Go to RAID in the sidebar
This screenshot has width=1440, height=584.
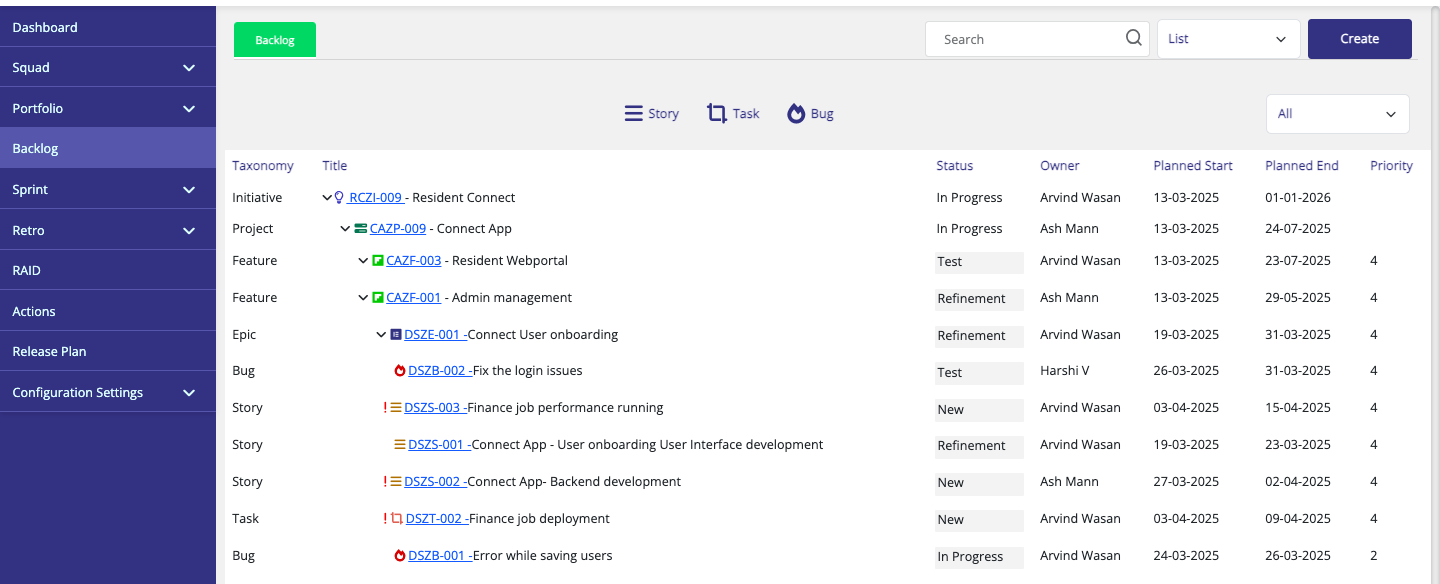tap(27, 271)
